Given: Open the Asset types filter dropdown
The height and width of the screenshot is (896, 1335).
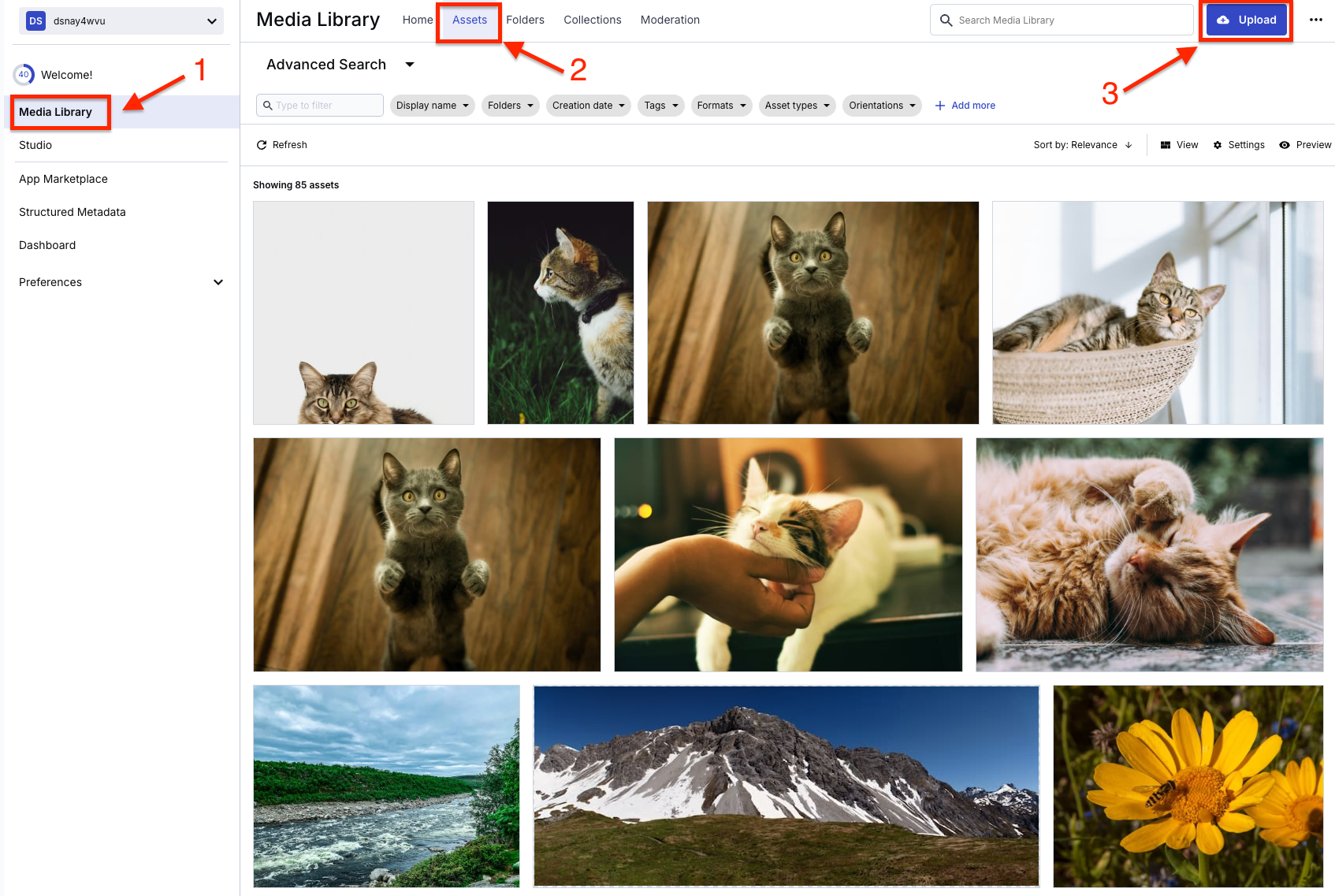Looking at the screenshot, I should [797, 106].
